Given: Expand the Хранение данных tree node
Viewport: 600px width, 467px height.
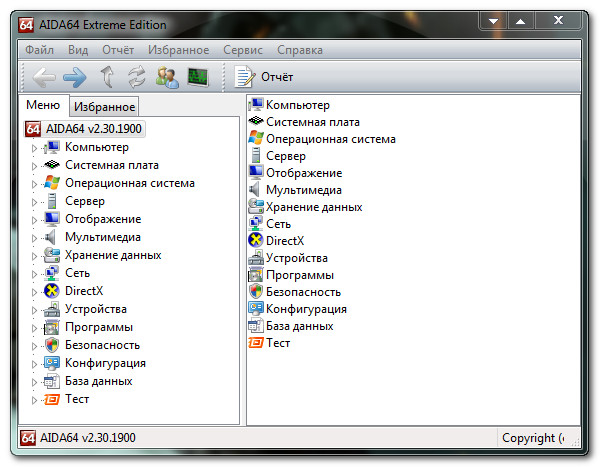Looking at the screenshot, I should (x=33, y=256).
